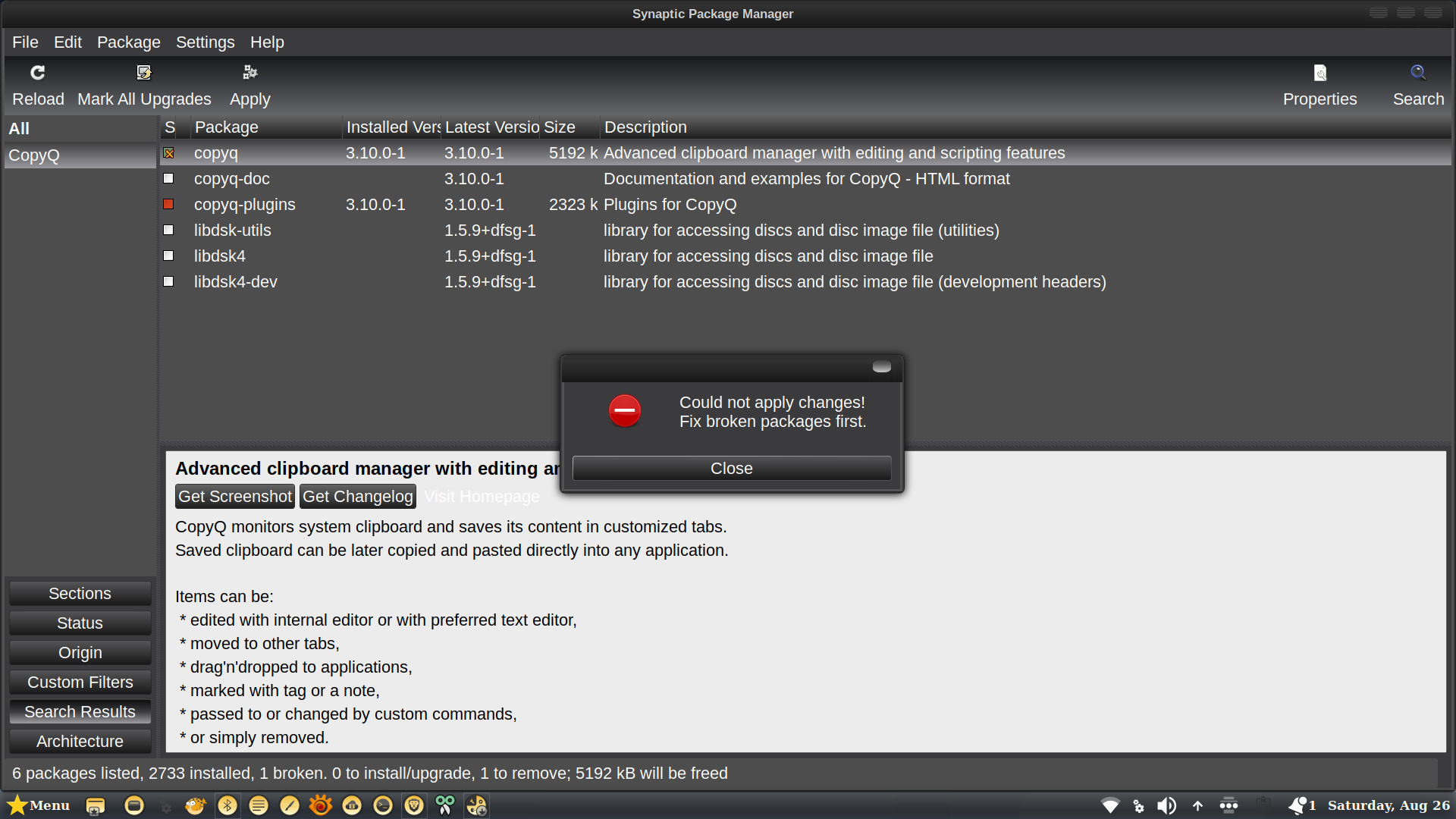Click the volume speaker tray icon

(x=1167, y=805)
